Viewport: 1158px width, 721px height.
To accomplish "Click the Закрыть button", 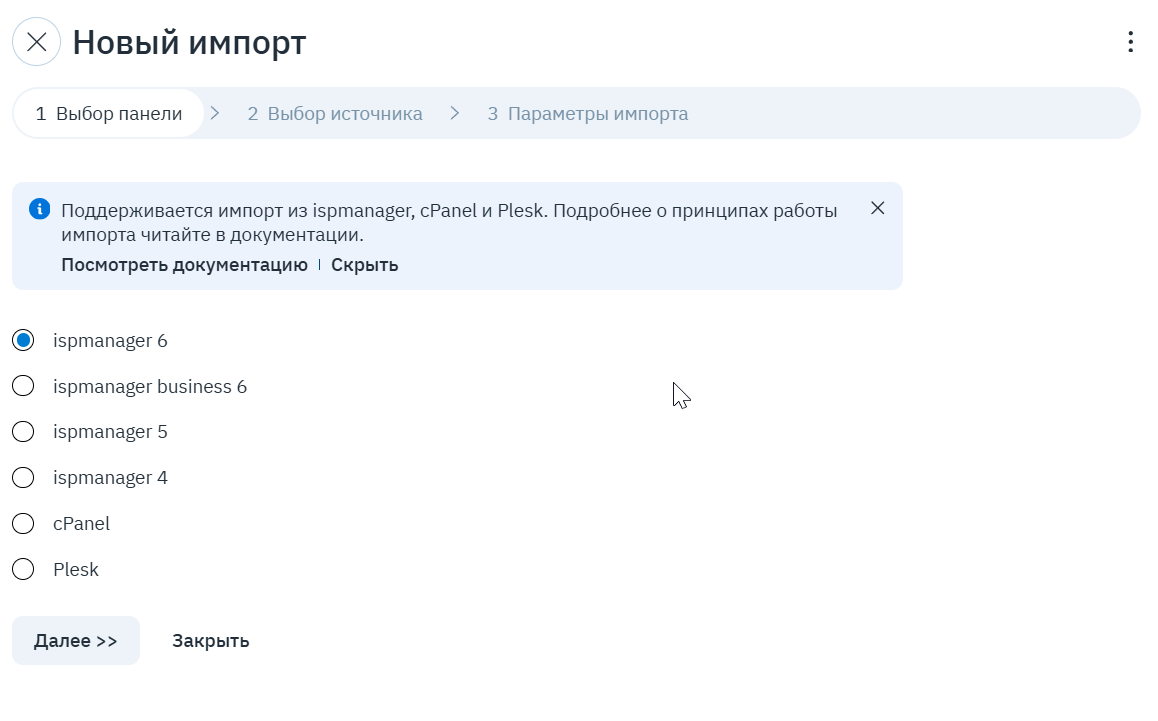I will pyautogui.click(x=210, y=640).
